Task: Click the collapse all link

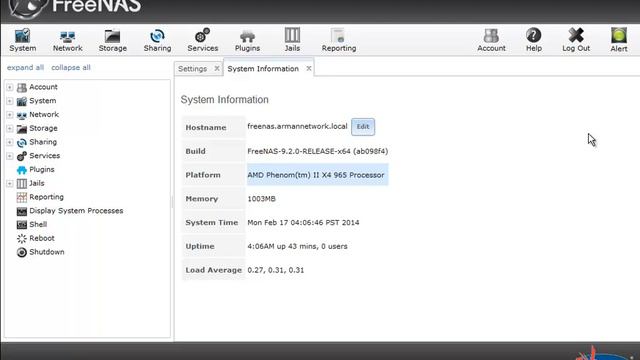Action: point(71,68)
